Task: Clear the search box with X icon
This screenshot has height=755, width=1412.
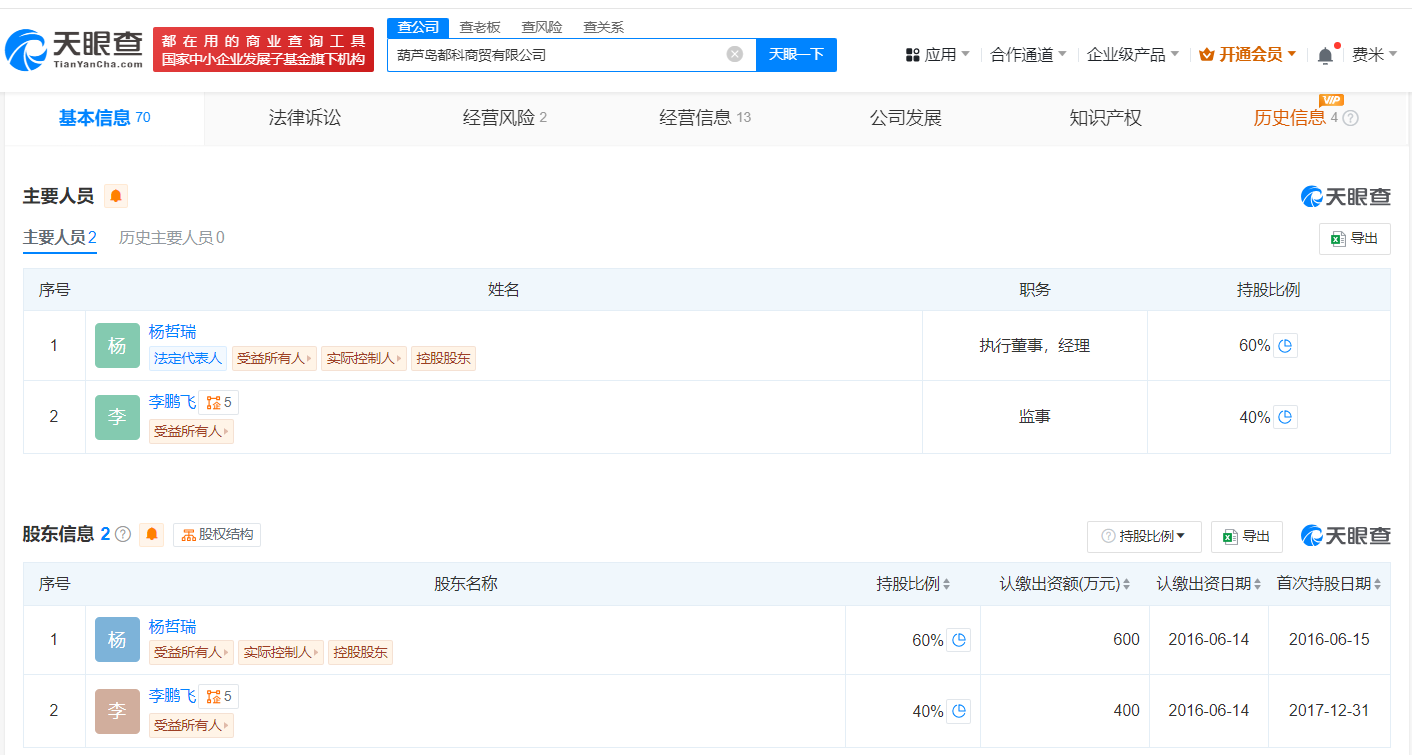Action: (x=734, y=54)
